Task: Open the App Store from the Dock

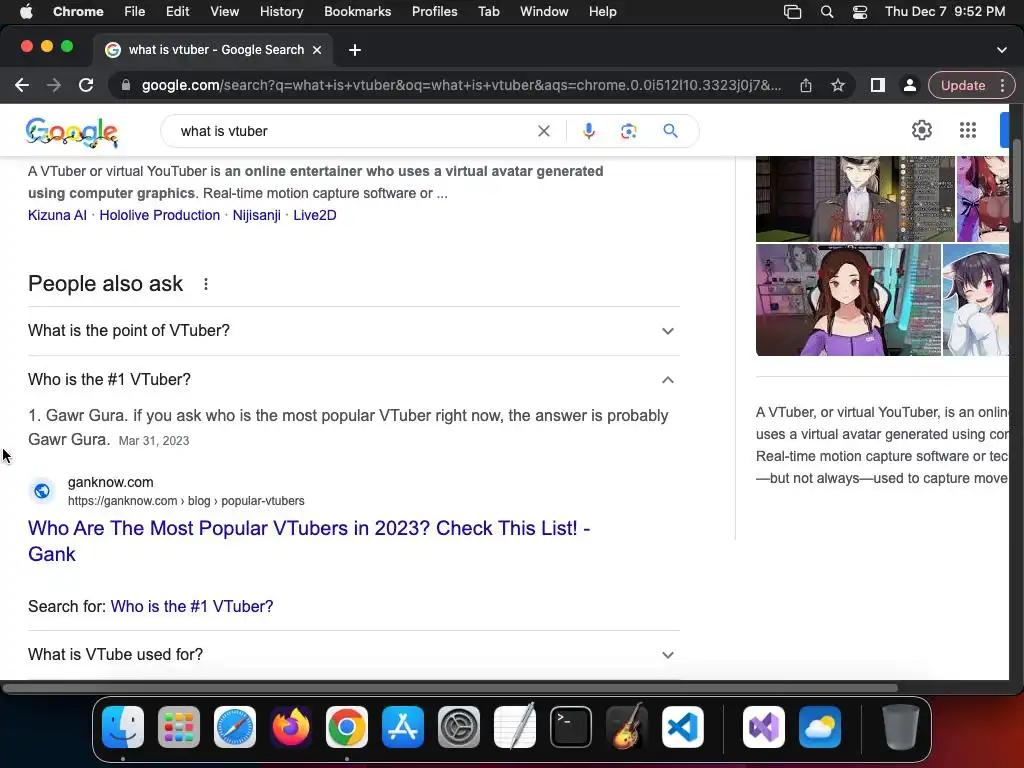Action: [x=403, y=727]
